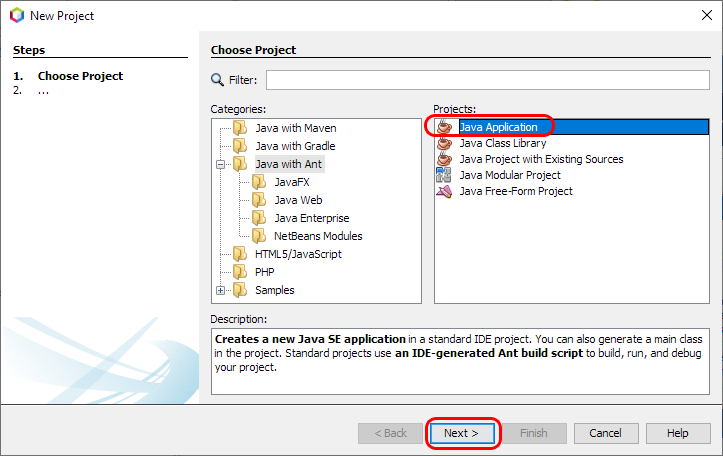Click the JavaFX folder icon
The image size is (723, 456).
click(x=259, y=182)
